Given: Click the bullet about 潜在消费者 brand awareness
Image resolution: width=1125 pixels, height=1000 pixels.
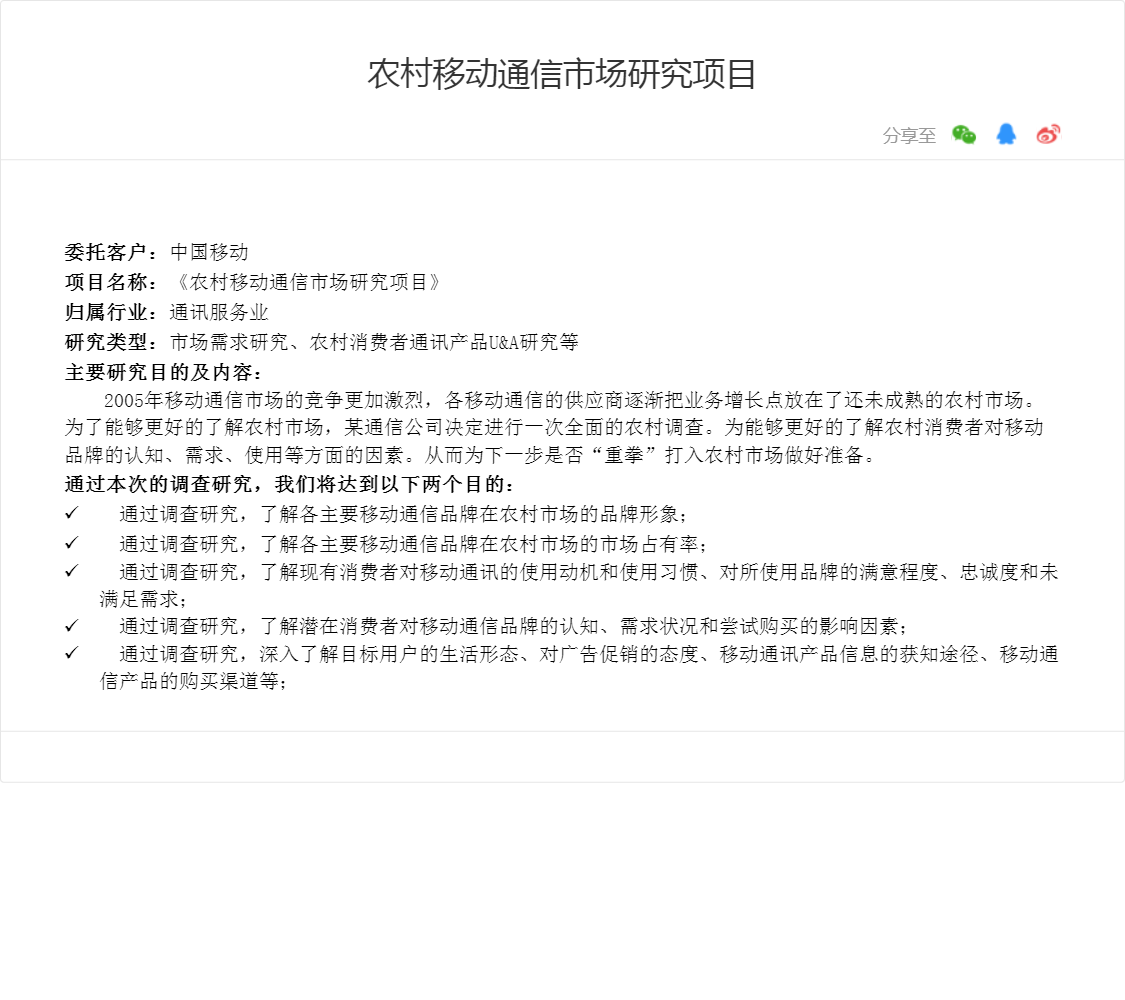Looking at the screenshot, I should point(514,626).
